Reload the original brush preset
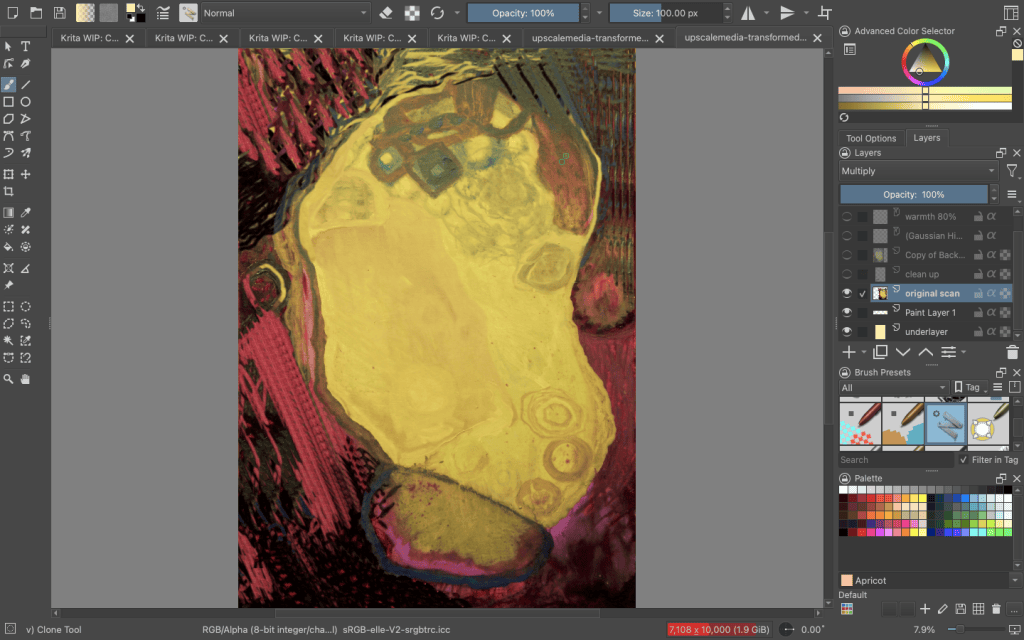This screenshot has height=640, width=1024. [437, 12]
